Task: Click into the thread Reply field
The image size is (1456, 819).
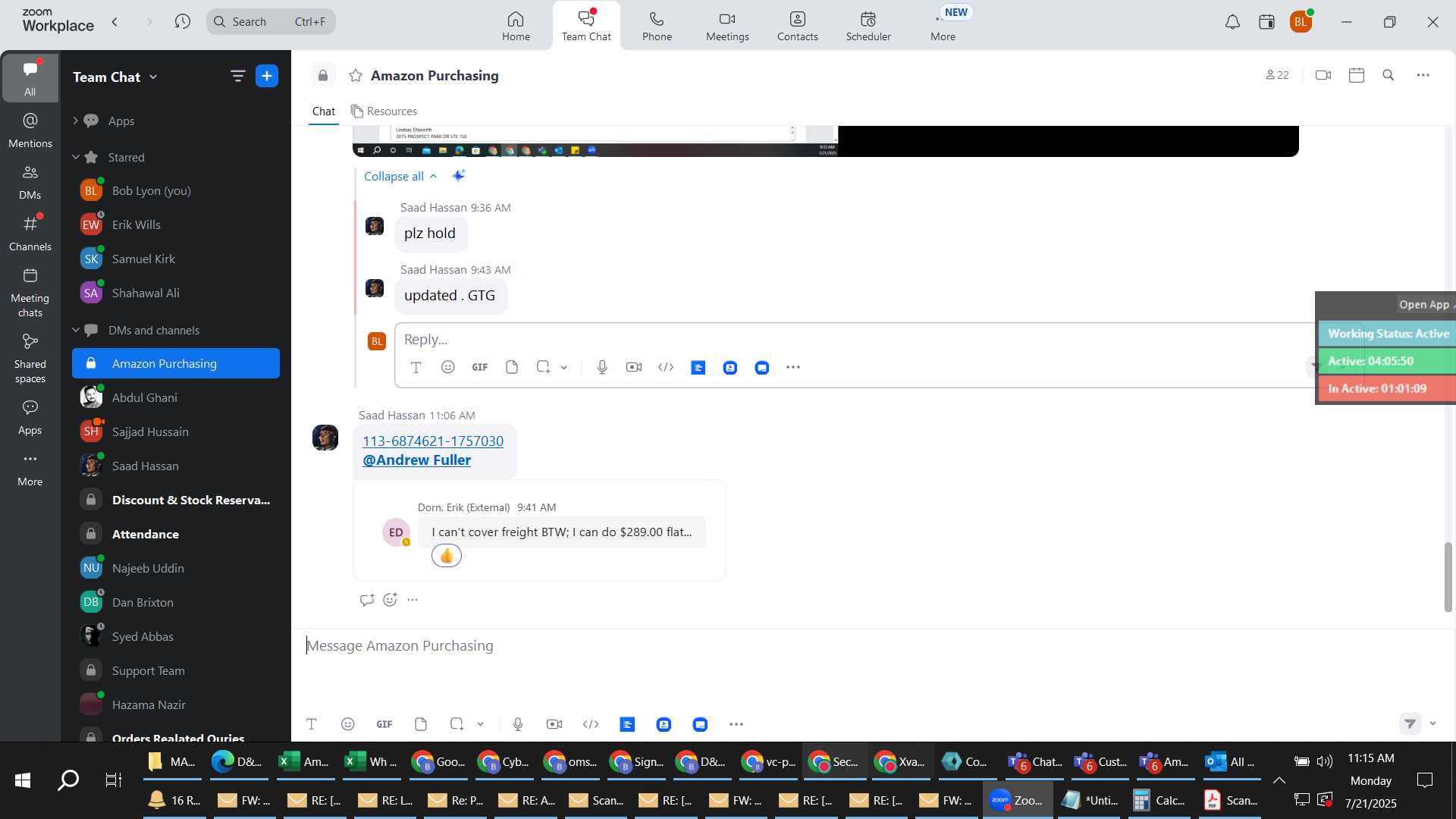Action: [849, 339]
